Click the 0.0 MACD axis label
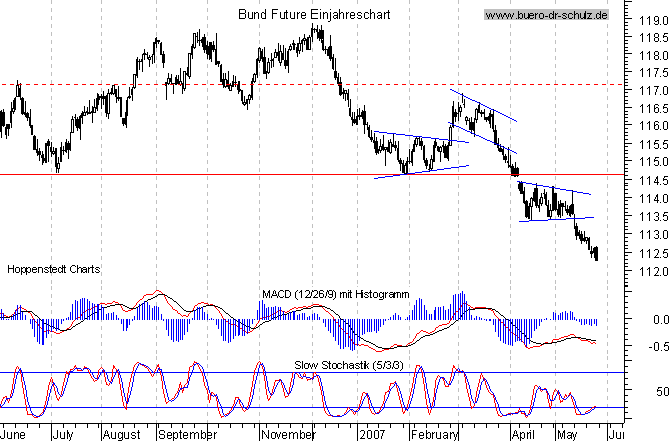This screenshot has height=441, width=672. (x=656, y=320)
